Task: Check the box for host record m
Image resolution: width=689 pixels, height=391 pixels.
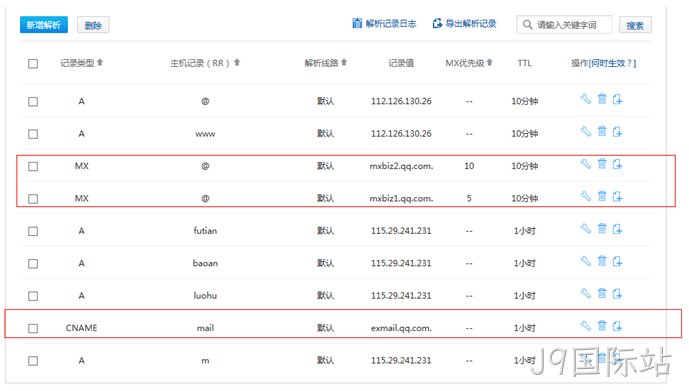Action: pyautogui.click(x=33, y=361)
